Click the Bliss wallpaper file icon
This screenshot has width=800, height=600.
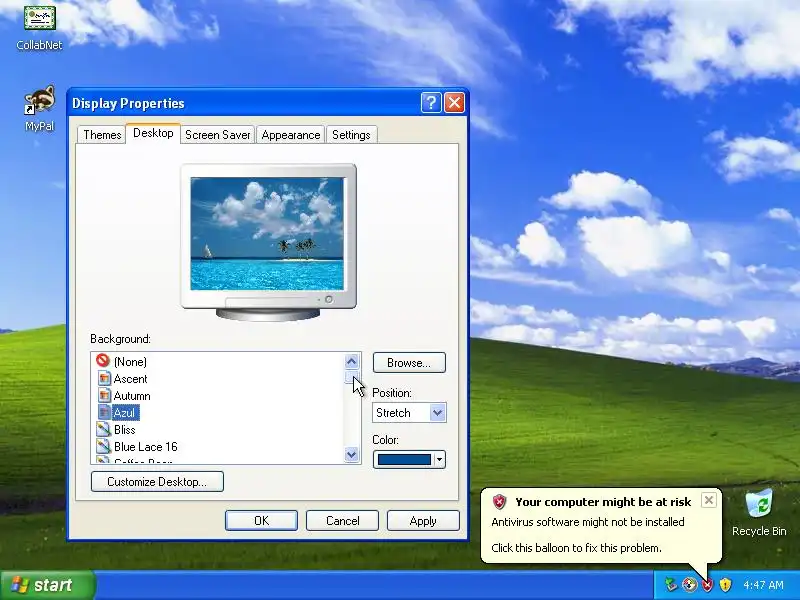coord(104,430)
